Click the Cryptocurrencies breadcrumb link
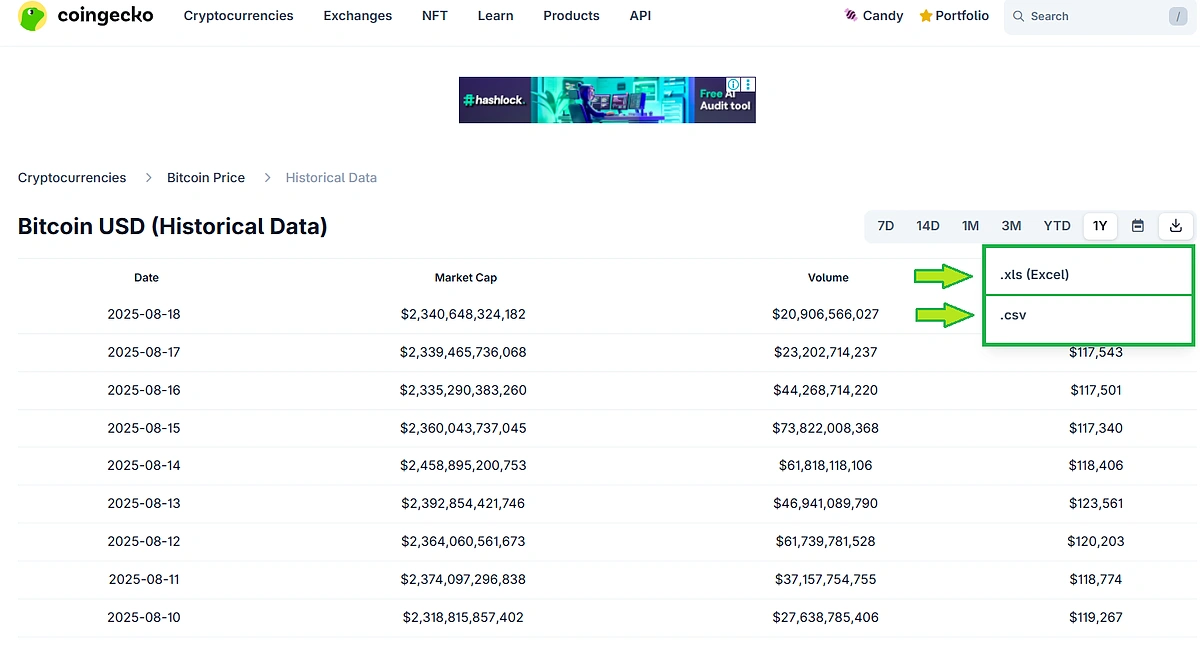The height and width of the screenshot is (649, 1200). (71, 177)
